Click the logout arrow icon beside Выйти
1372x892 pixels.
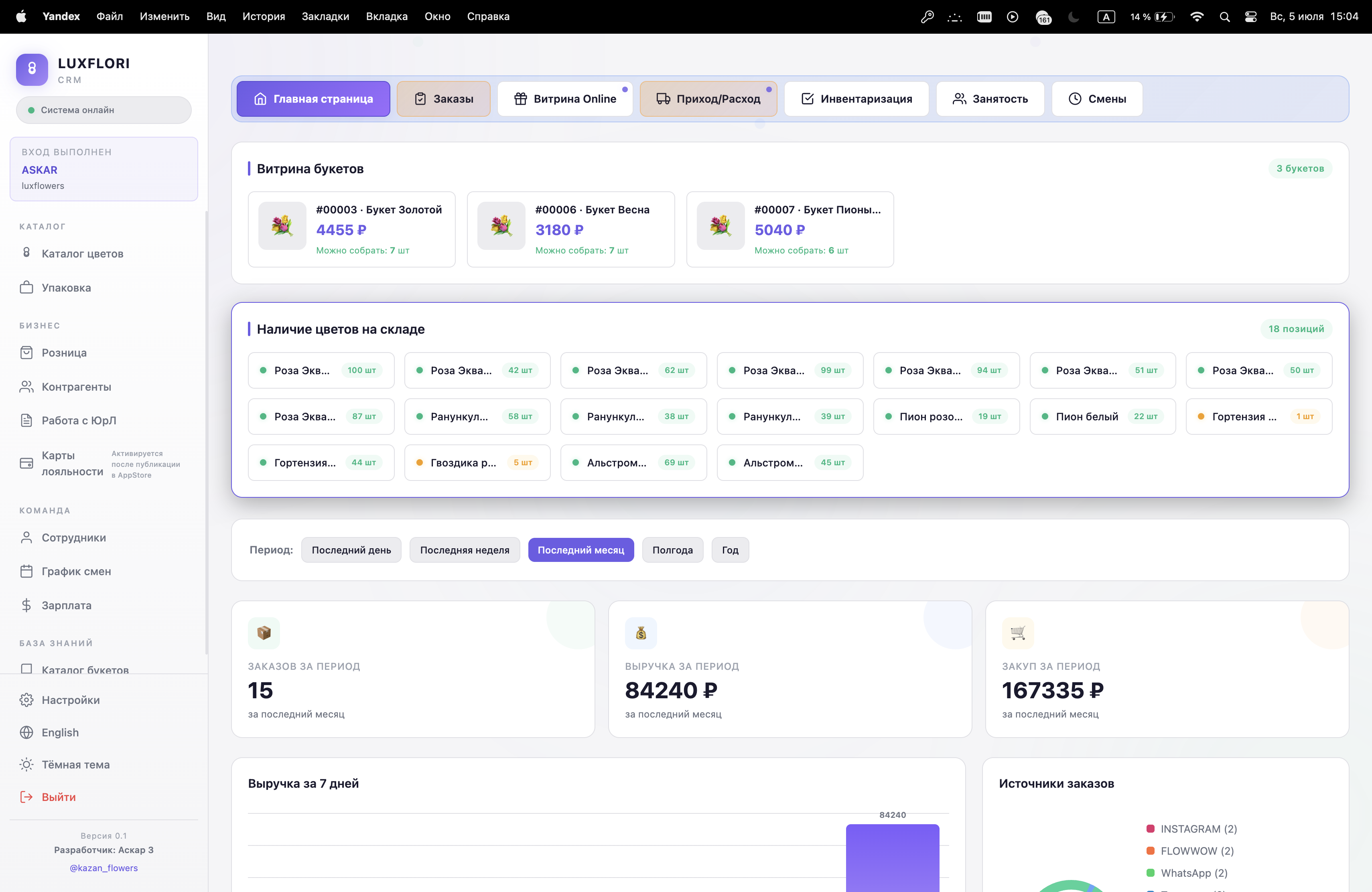click(26, 797)
